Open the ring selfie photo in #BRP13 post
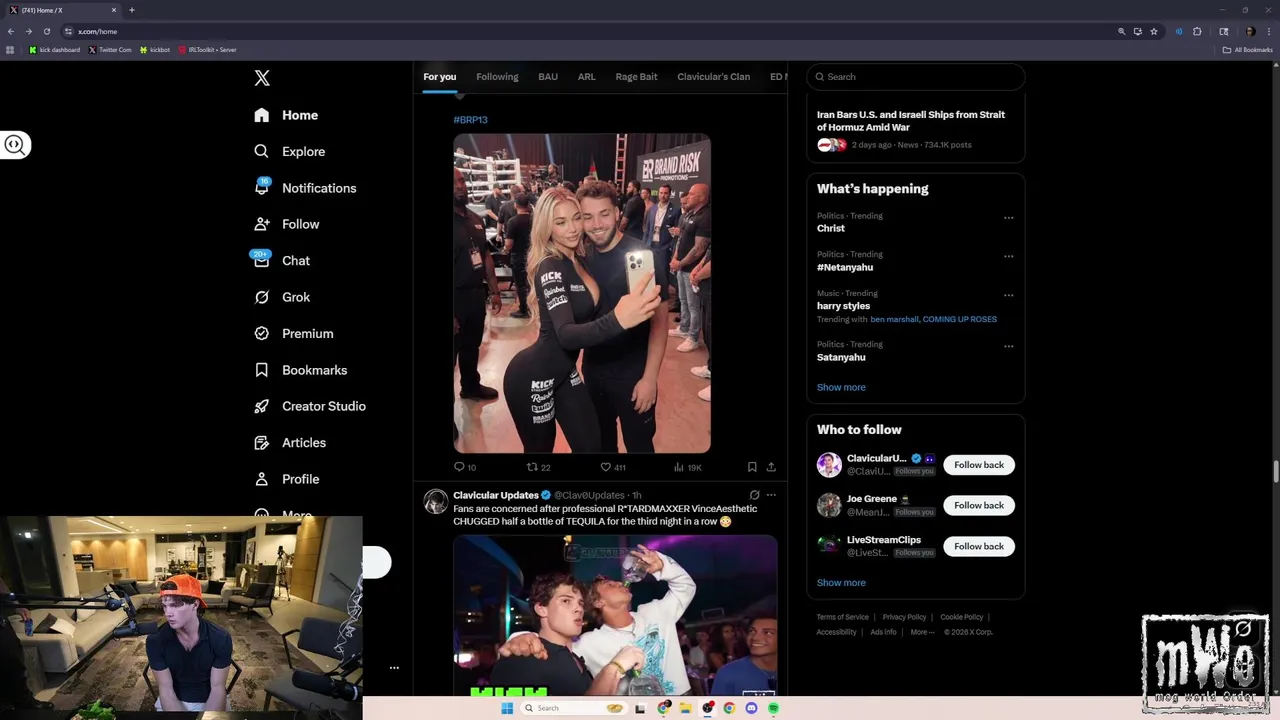1280x720 pixels. [x=582, y=294]
